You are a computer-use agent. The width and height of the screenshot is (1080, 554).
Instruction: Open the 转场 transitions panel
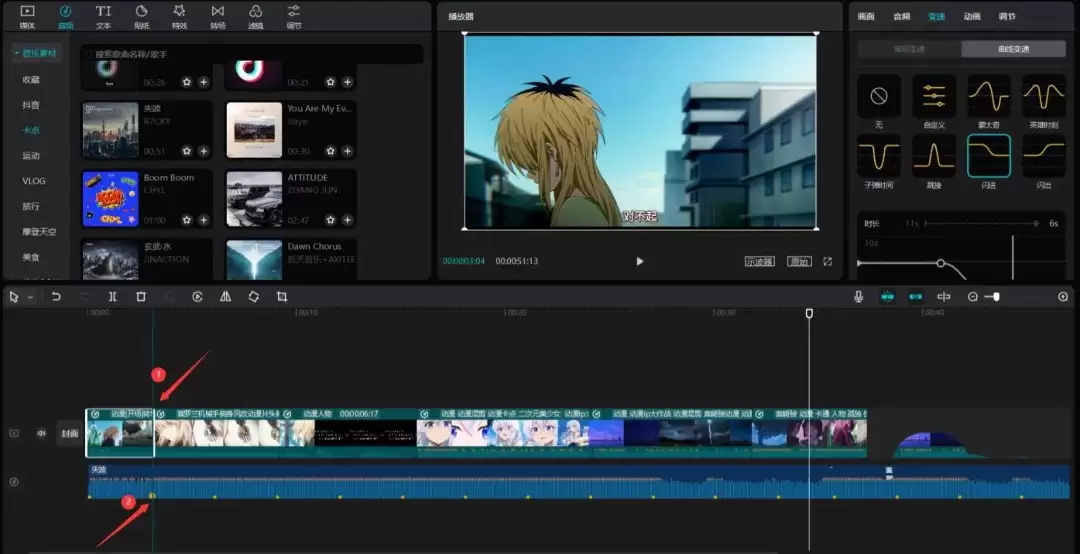click(x=217, y=15)
